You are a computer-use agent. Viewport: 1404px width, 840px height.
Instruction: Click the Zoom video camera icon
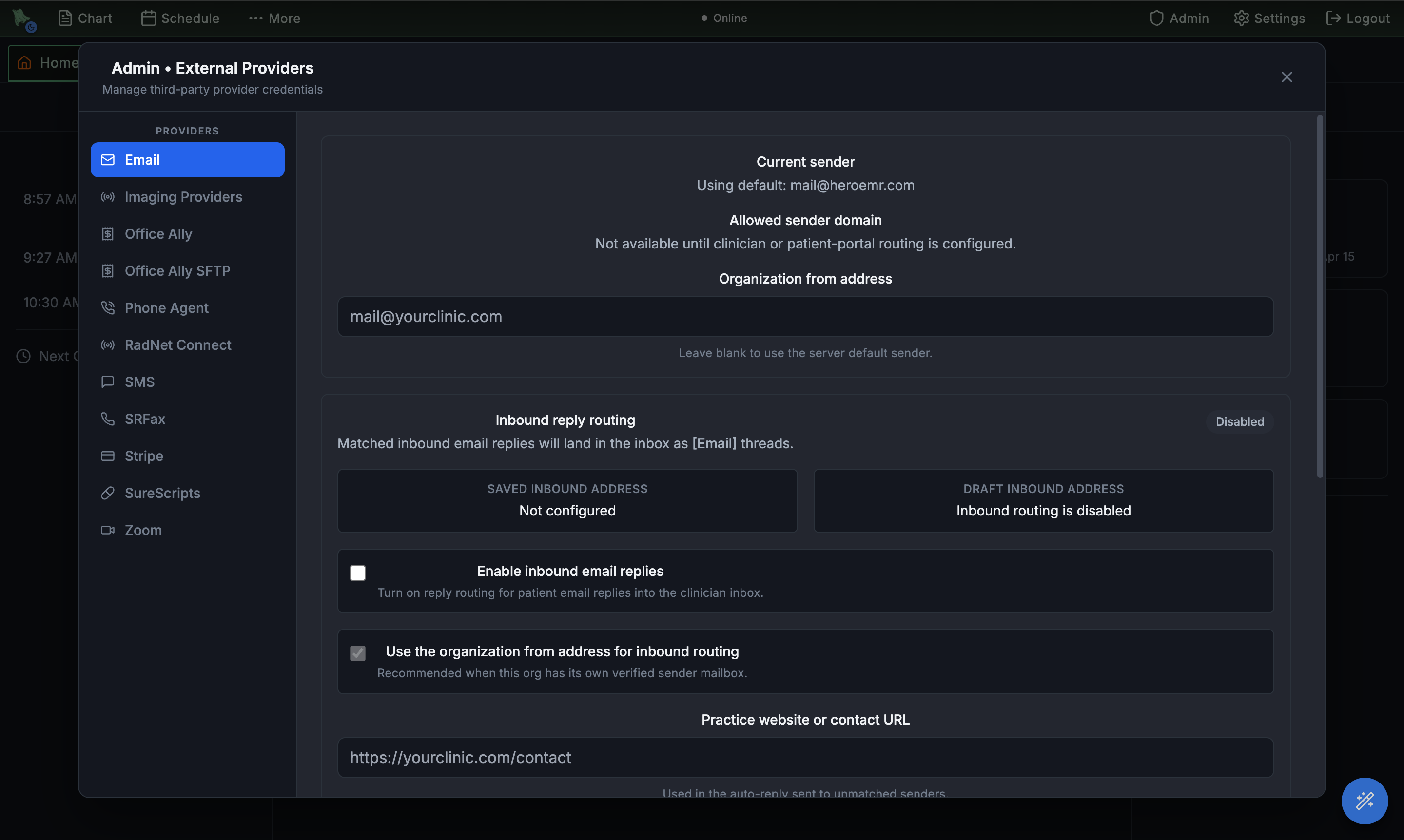pyautogui.click(x=108, y=531)
